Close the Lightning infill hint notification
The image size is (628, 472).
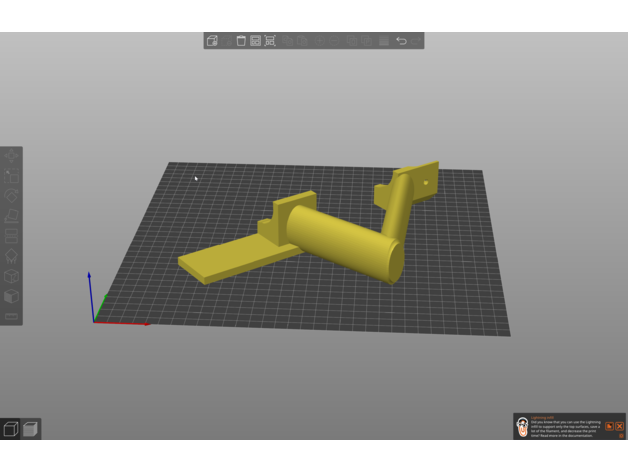(619, 426)
